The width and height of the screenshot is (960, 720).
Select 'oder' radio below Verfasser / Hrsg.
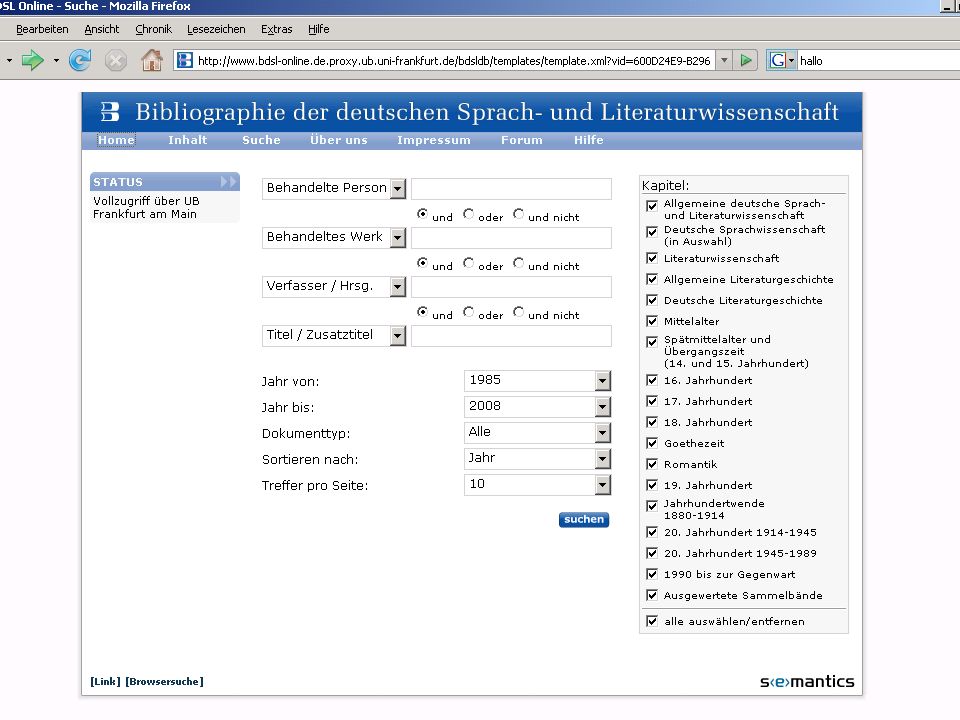tap(468, 312)
